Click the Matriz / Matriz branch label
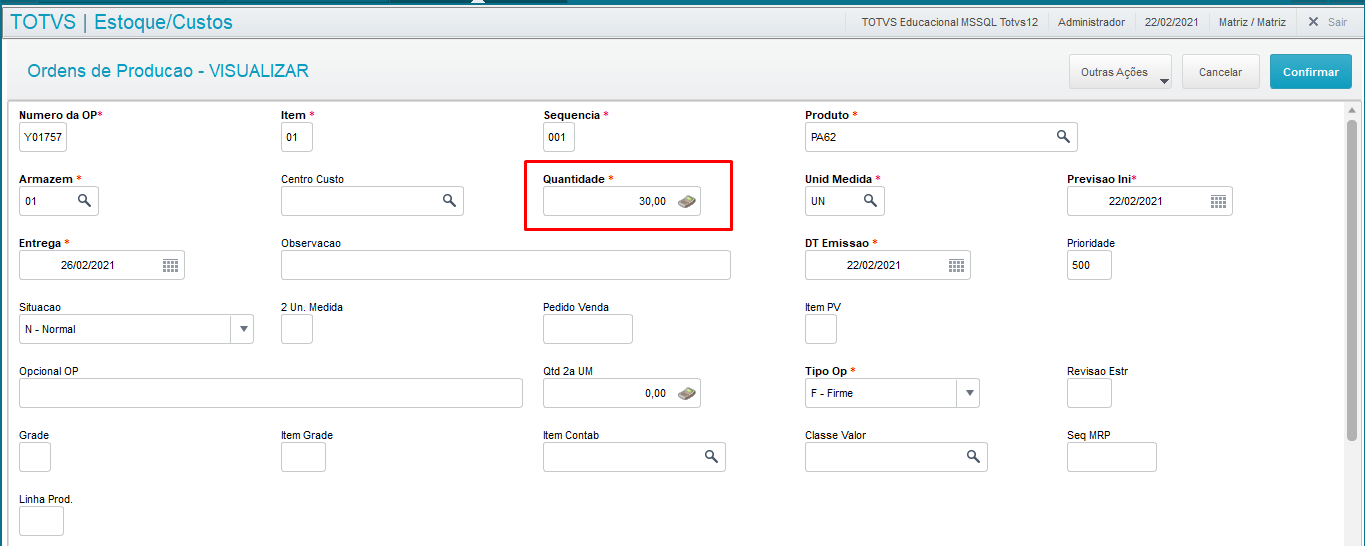The width and height of the screenshot is (1365, 546). pos(1252,21)
